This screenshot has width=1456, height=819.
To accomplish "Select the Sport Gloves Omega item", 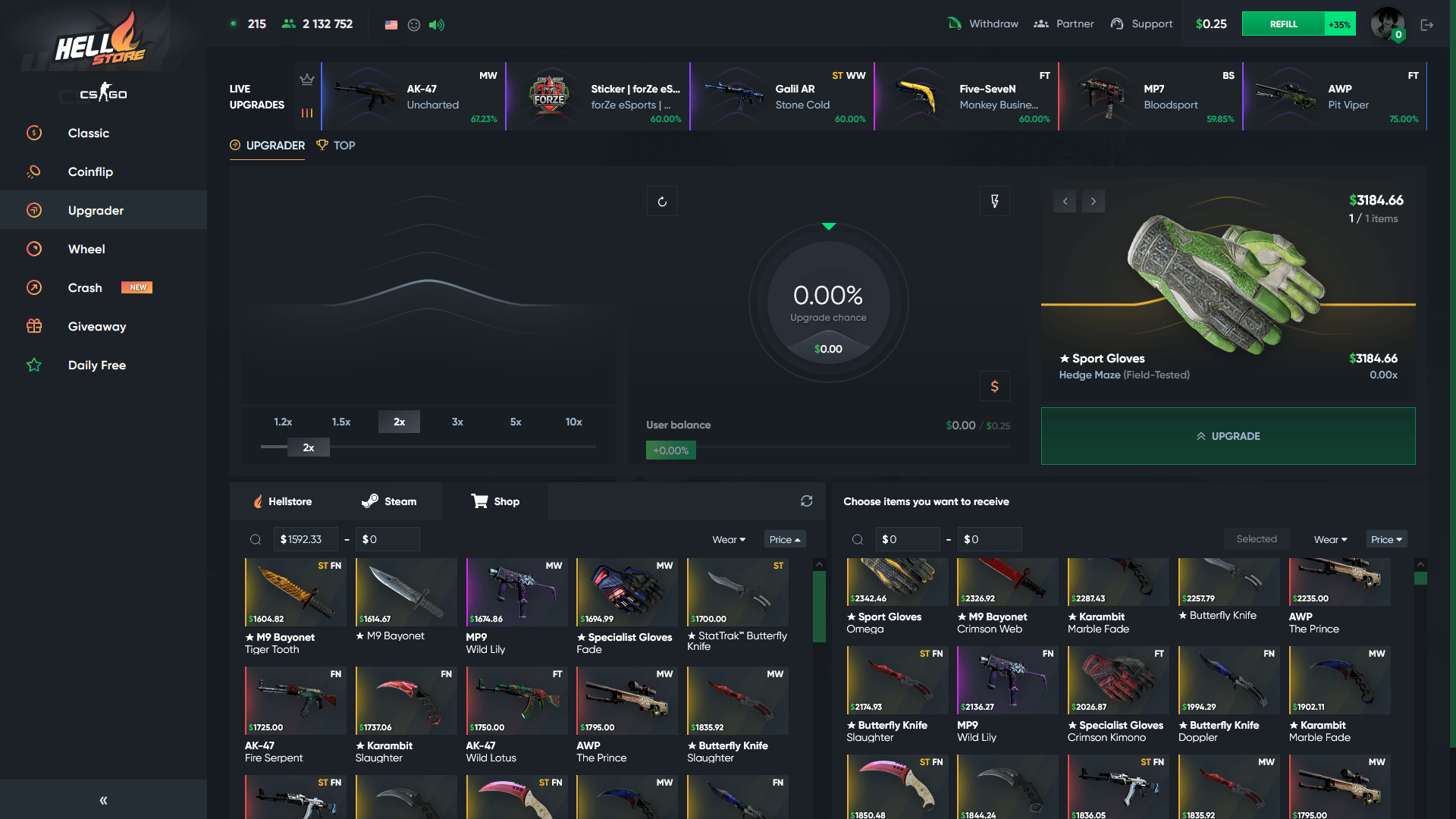I will 898,597.
